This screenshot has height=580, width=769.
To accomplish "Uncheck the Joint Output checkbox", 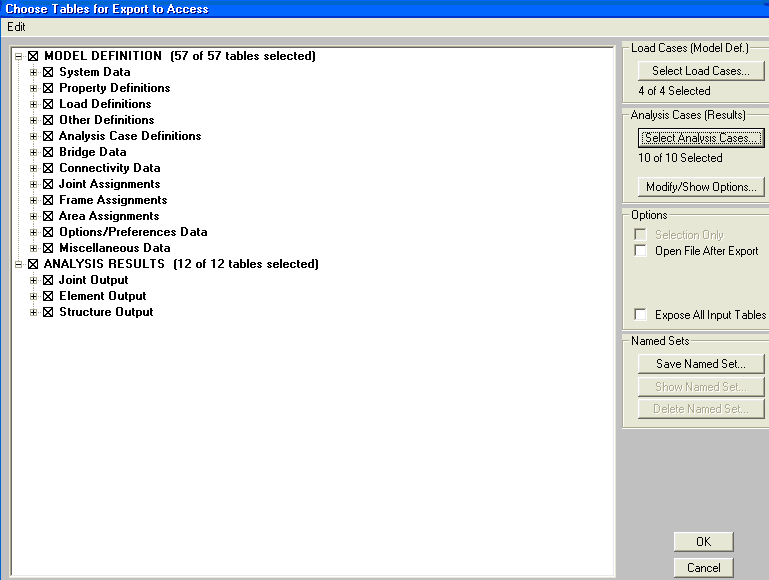I will (x=48, y=280).
